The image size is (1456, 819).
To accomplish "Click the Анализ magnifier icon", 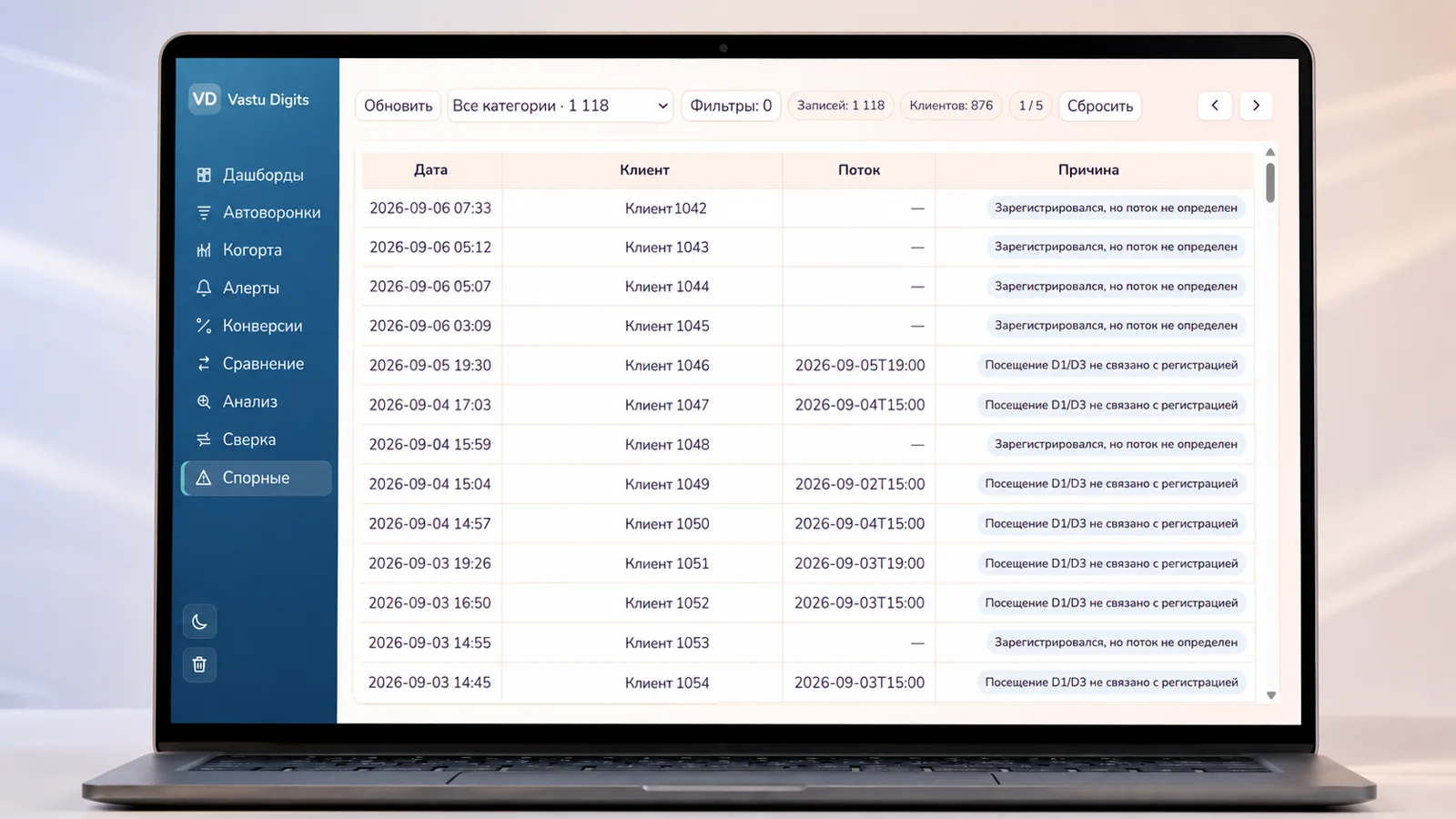I will pos(204,401).
